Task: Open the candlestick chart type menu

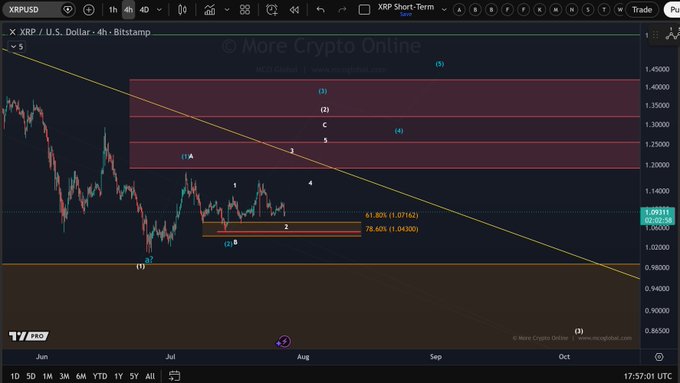Action: tap(183, 10)
